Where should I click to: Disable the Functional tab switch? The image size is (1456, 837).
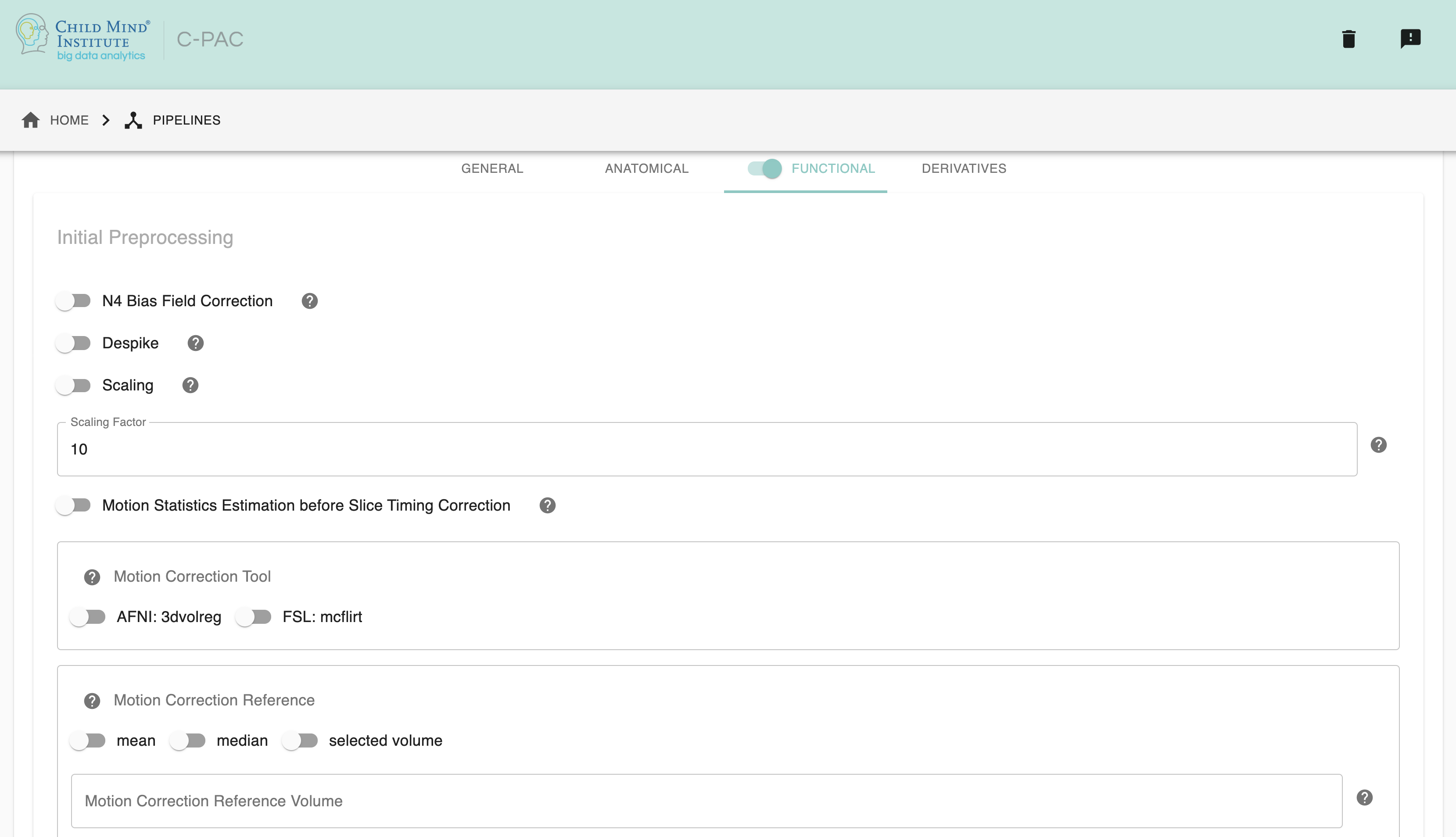tap(764, 168)
